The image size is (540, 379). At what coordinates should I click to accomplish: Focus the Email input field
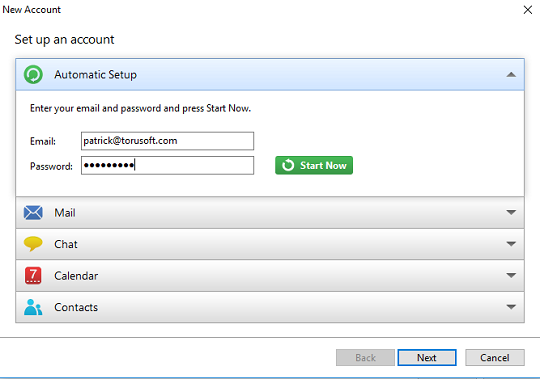coord(167,141)
